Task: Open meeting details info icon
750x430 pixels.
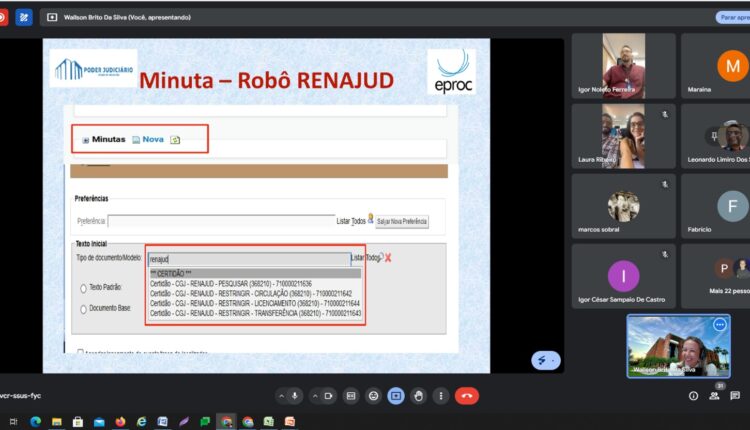Action: [693, 396]
